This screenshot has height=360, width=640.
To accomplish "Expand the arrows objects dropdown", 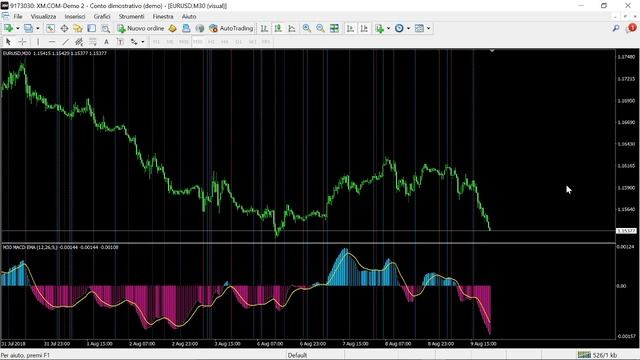I will [142, 42].
